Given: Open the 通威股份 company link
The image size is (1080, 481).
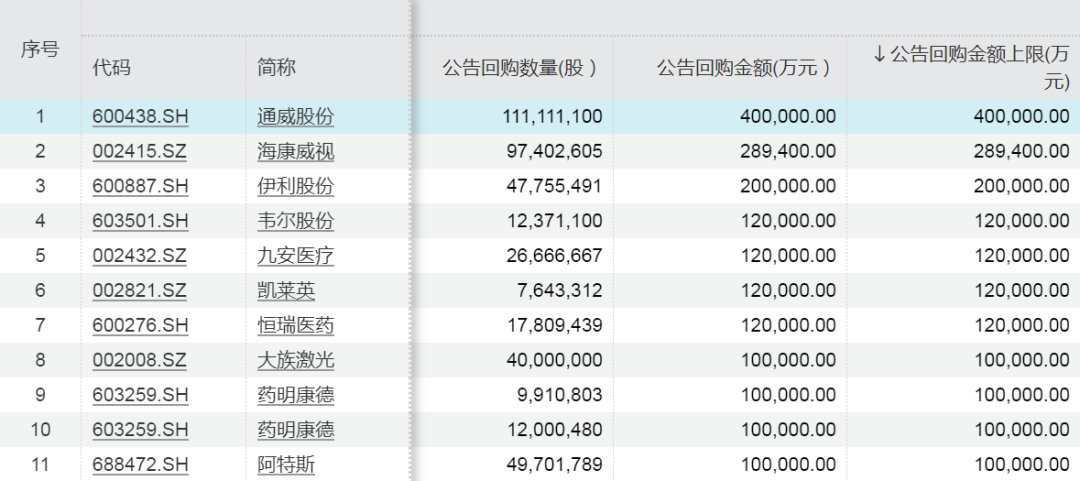Looking at the screenshot, I should pos(295,117).
